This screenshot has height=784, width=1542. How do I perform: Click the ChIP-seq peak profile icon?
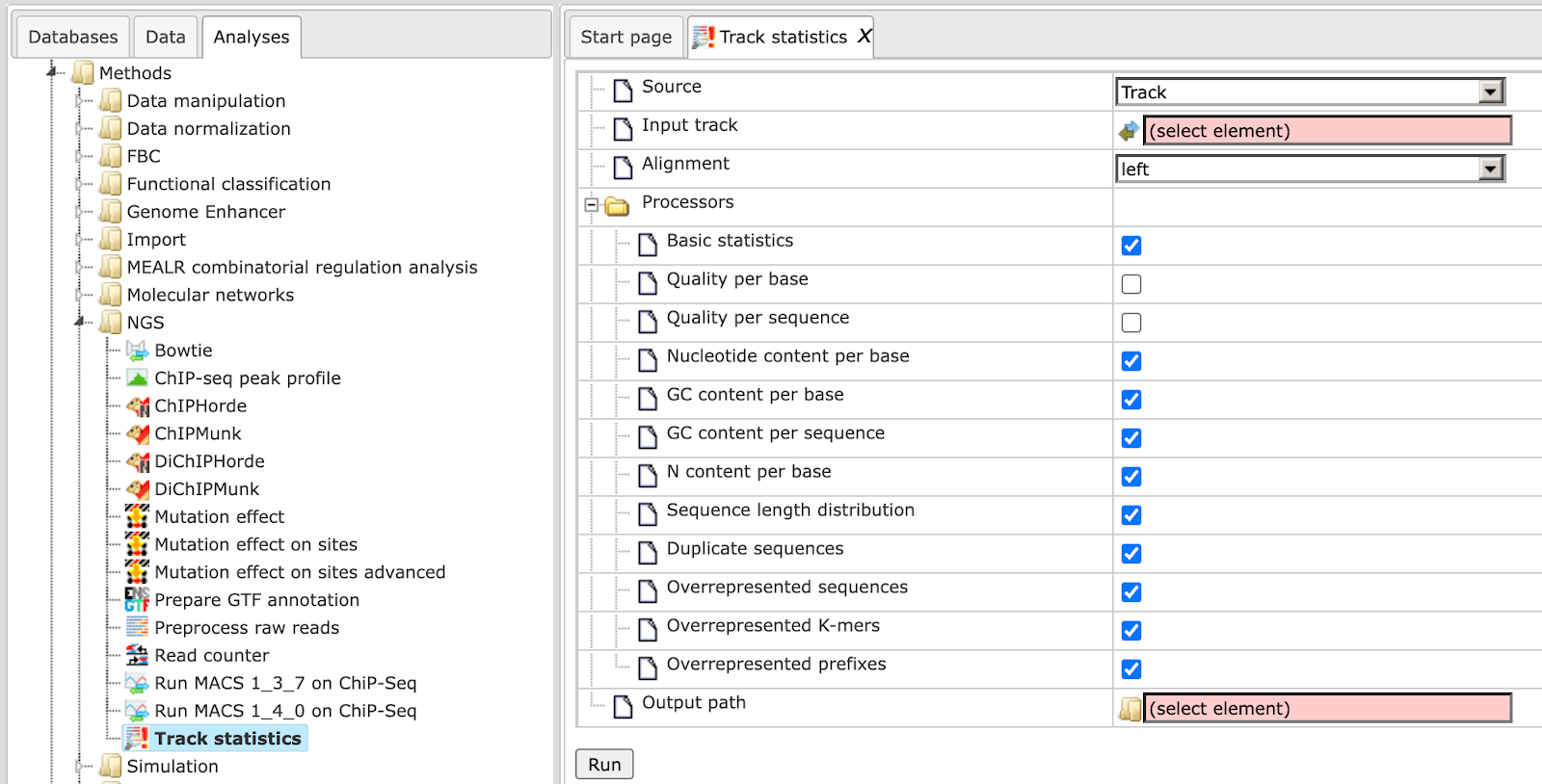[x=138, y=379]
